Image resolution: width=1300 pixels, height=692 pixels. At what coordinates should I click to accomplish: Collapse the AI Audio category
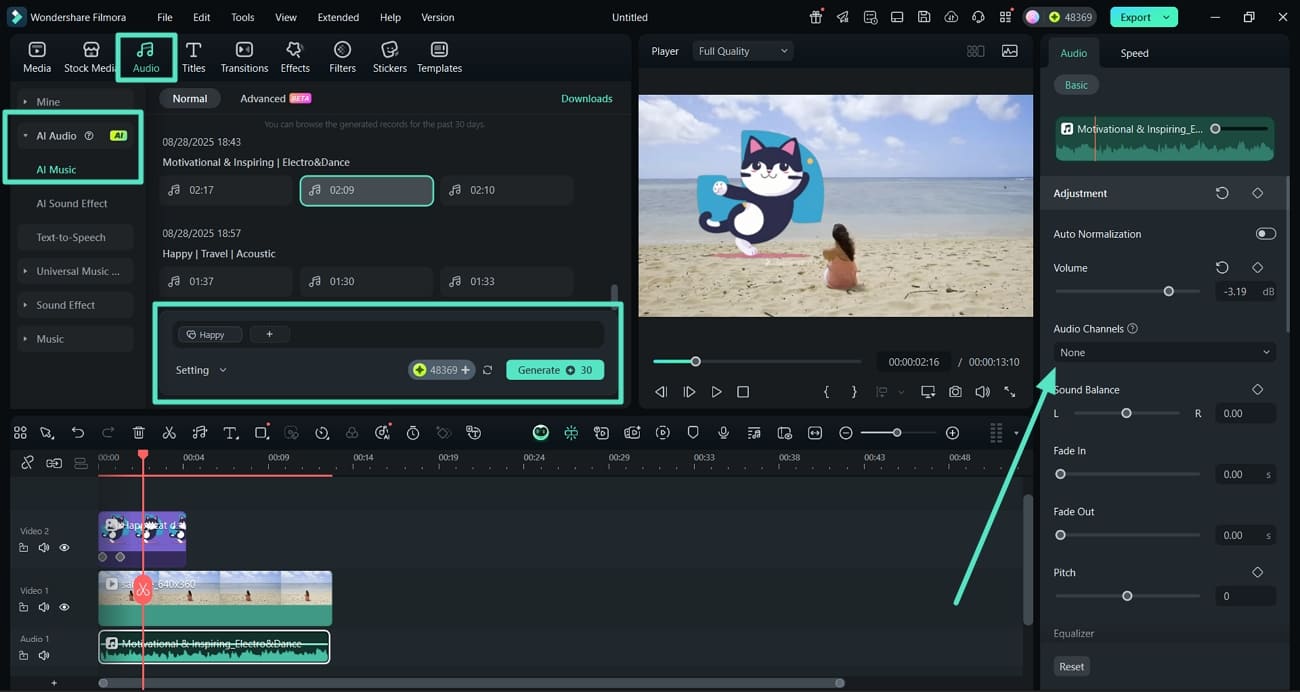click(25, 136)
